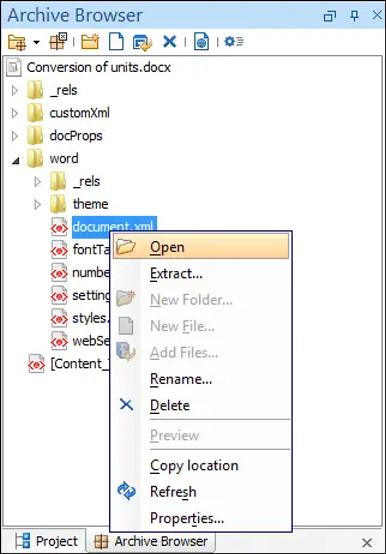Viewport: 386px width, 554px height.
Task: Click the Open Archive toolbar icon
Action: (x=17, y=42)
